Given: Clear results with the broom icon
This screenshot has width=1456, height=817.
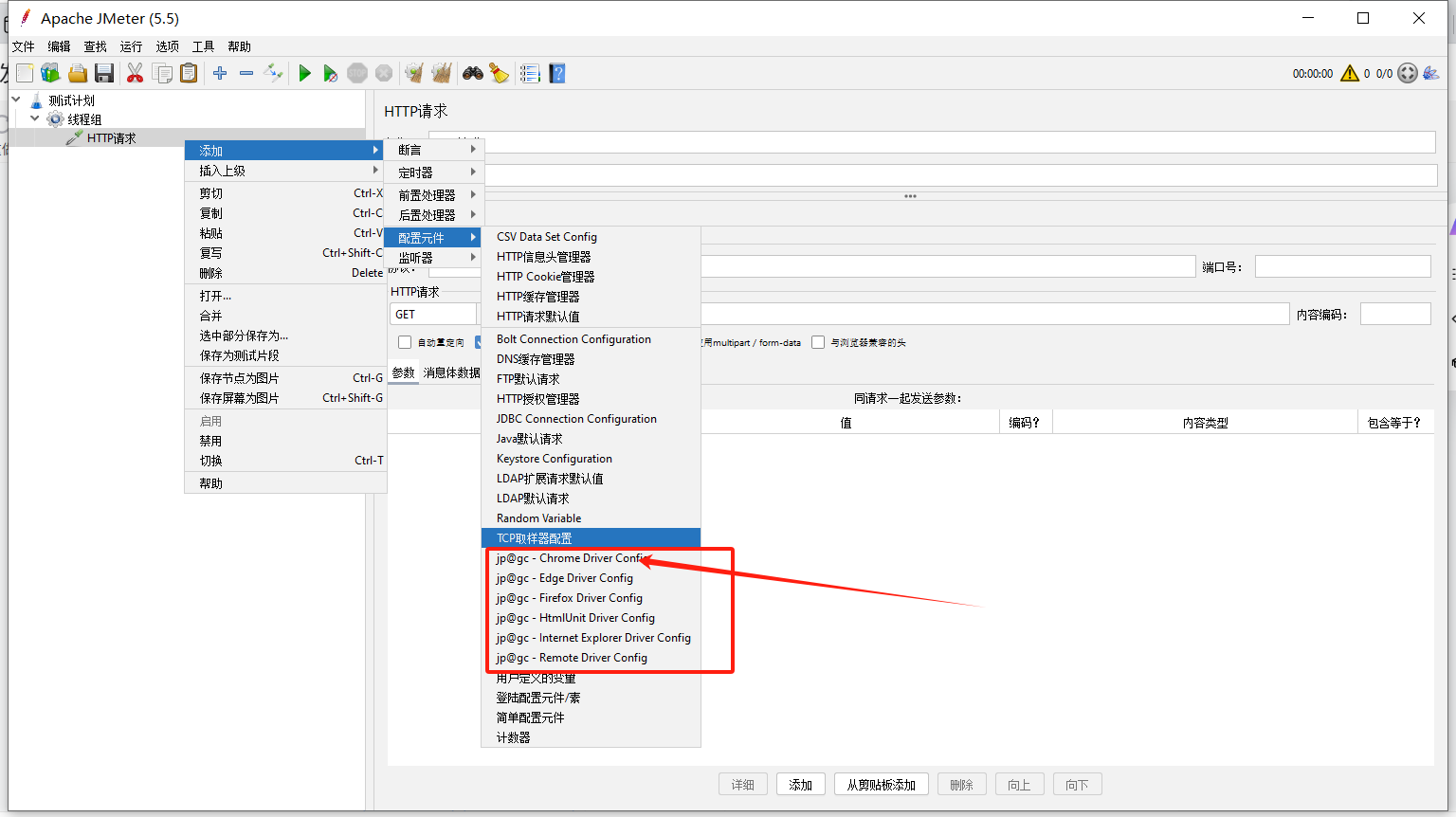Looking at the screenshot, I should 414,73.
